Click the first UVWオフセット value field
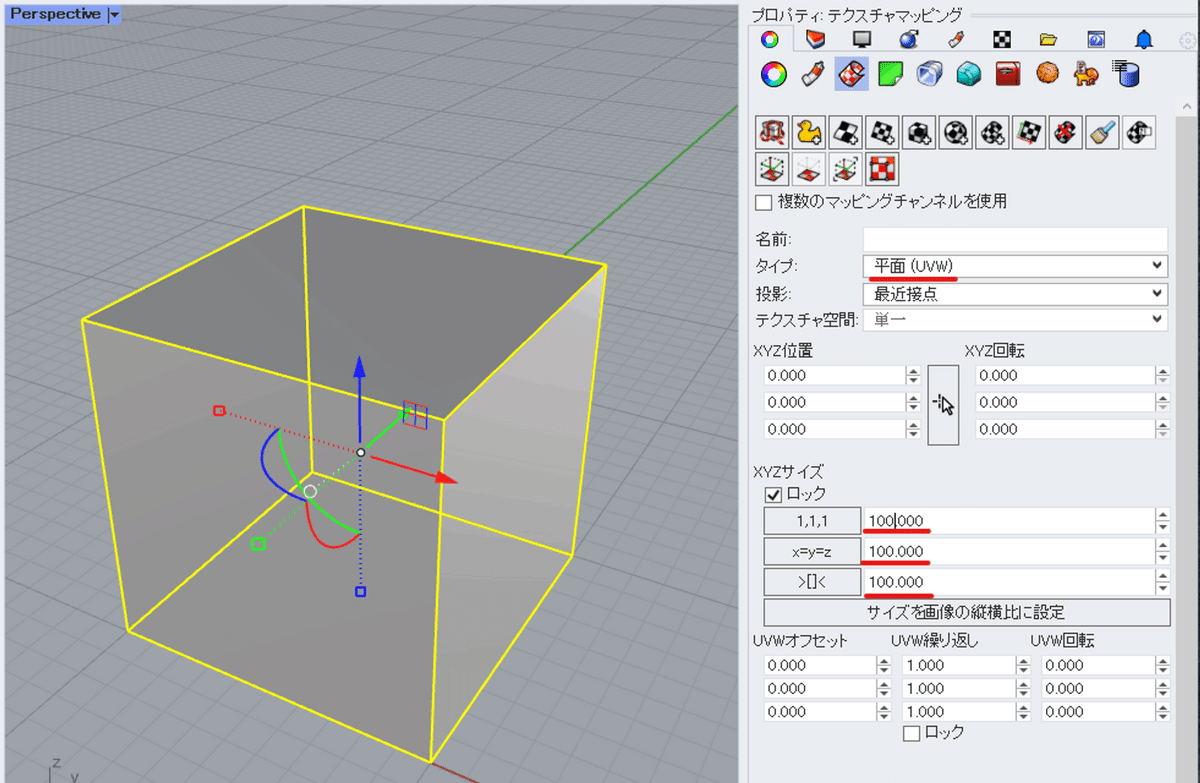Image resolution: width=1200 pixels, height=783 pixels. point(820,665)
